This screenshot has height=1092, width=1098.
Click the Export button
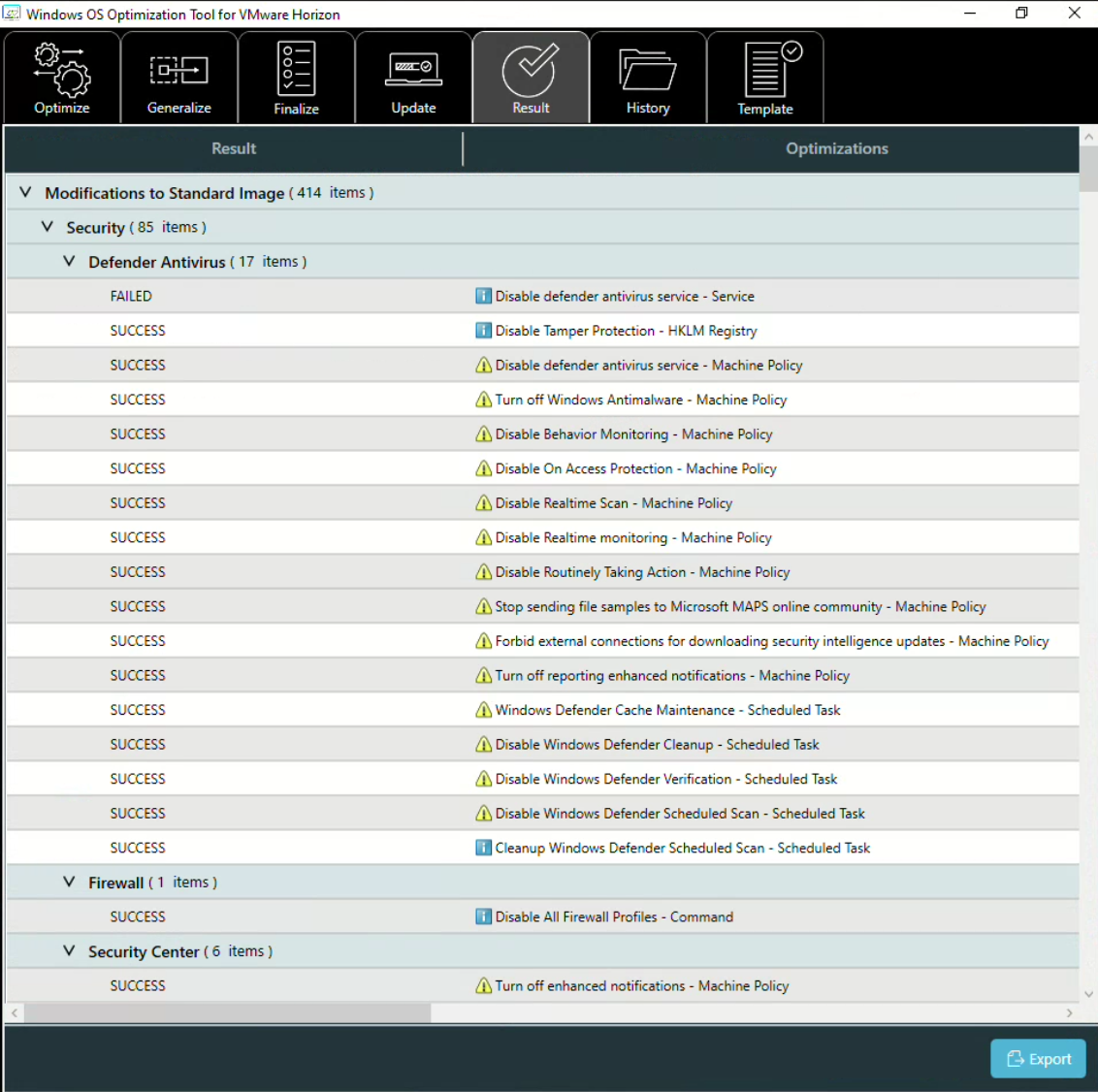click(x=1038, y=1059)
